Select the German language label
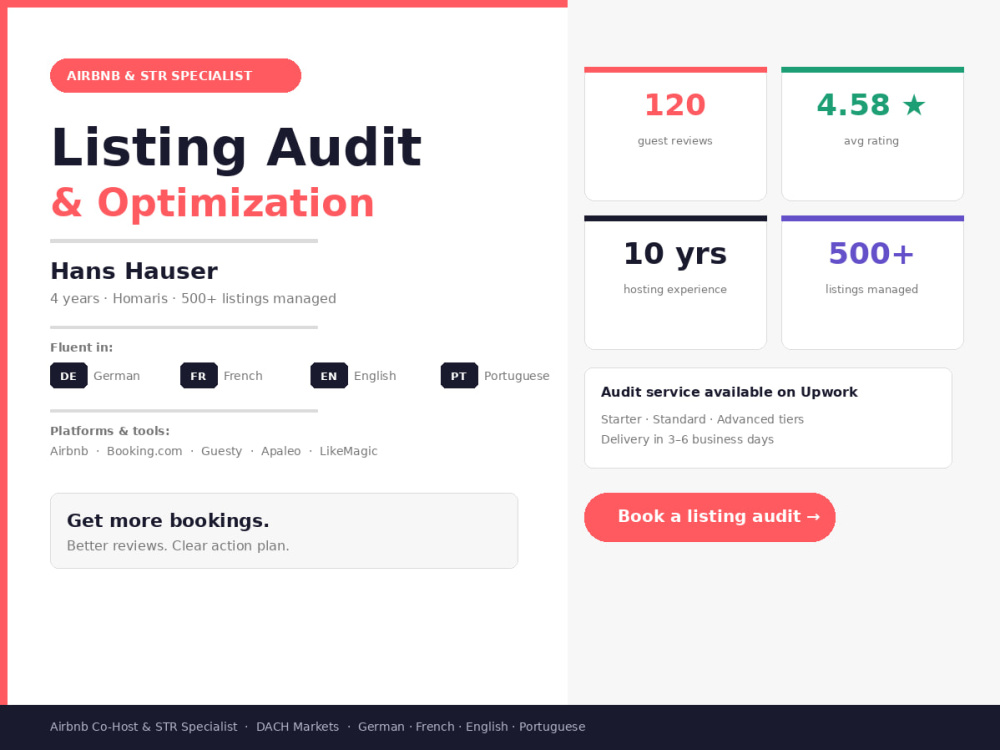 (117, 376)
